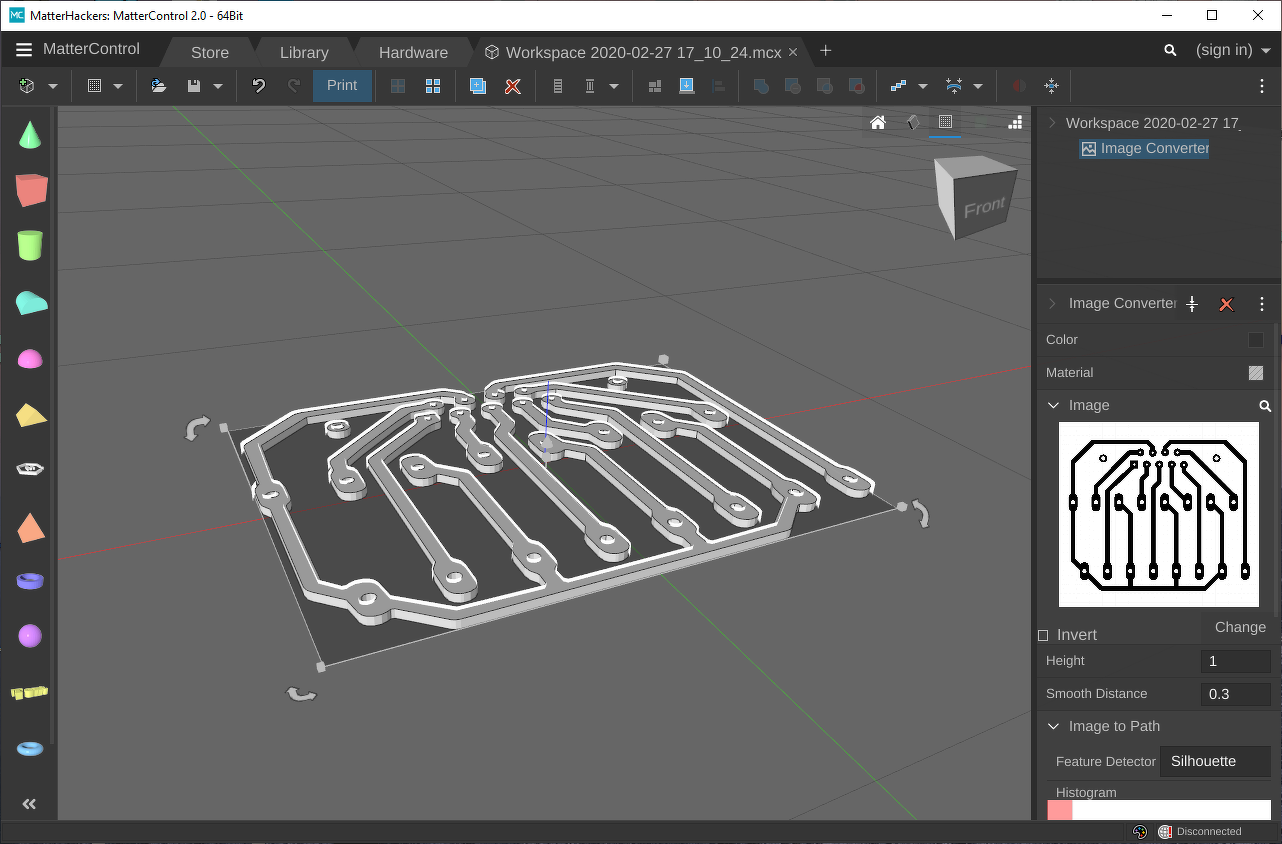
Task: Click the Change image button
Action: pyautogui.click(x=1239, y=627)
